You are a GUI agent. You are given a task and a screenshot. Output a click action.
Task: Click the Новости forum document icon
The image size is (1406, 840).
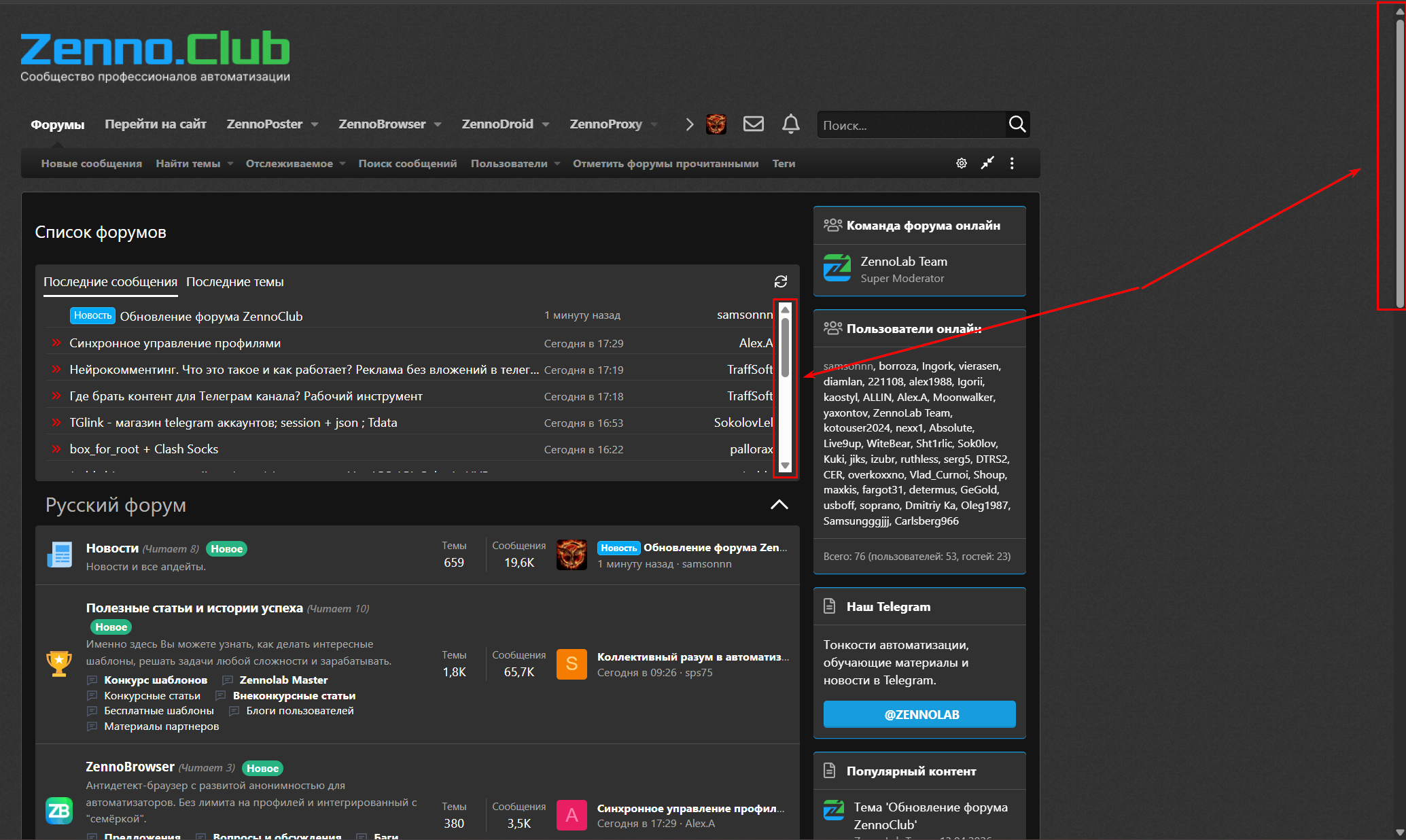click(60, 555)
